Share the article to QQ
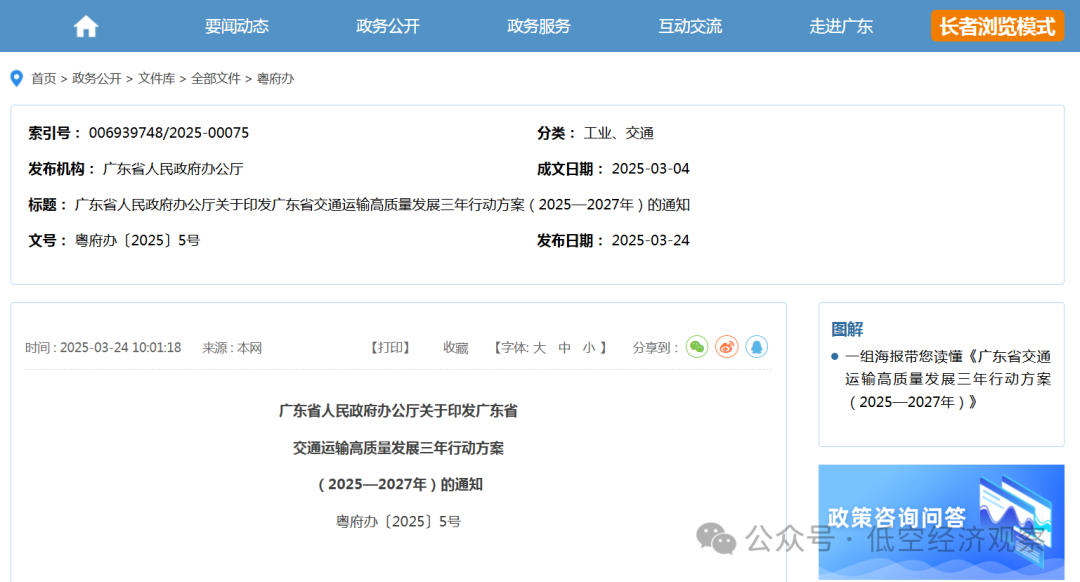The height and width of the screenshot is (582, 1080). coord(757,346)
